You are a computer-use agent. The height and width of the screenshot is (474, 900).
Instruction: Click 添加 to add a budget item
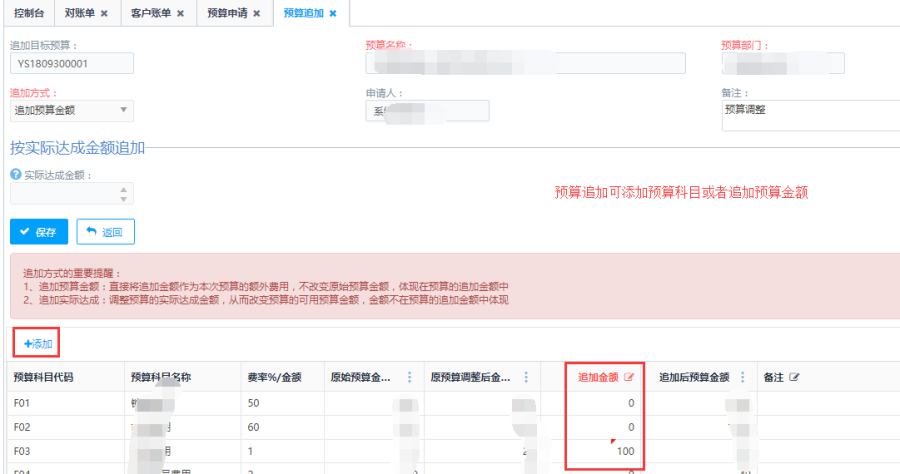pyautogui.click(x=38, y=343)
